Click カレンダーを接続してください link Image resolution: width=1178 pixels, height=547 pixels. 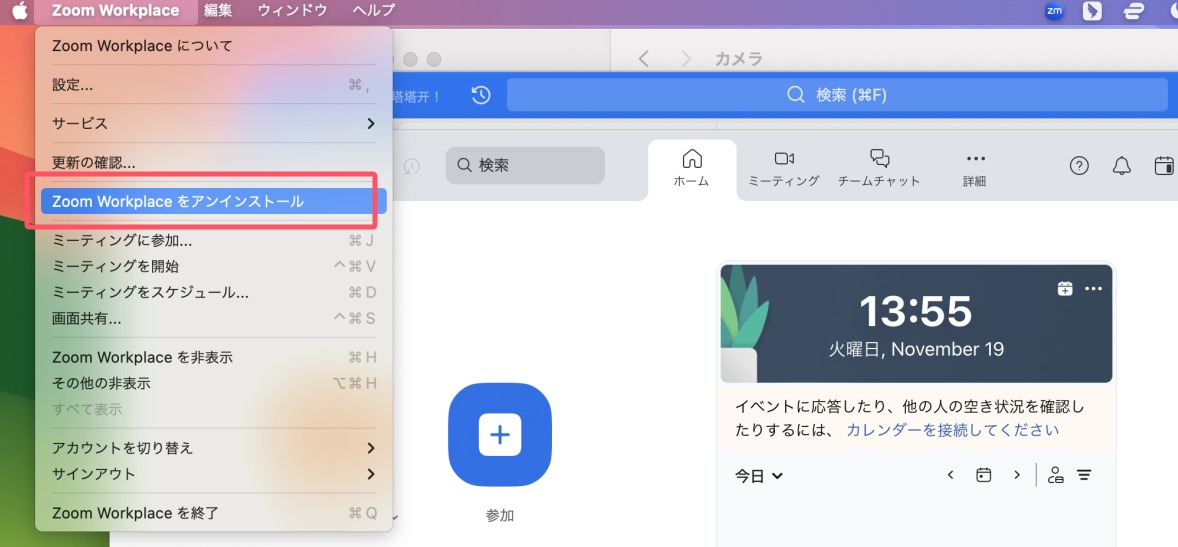click(x=953, y=430)
